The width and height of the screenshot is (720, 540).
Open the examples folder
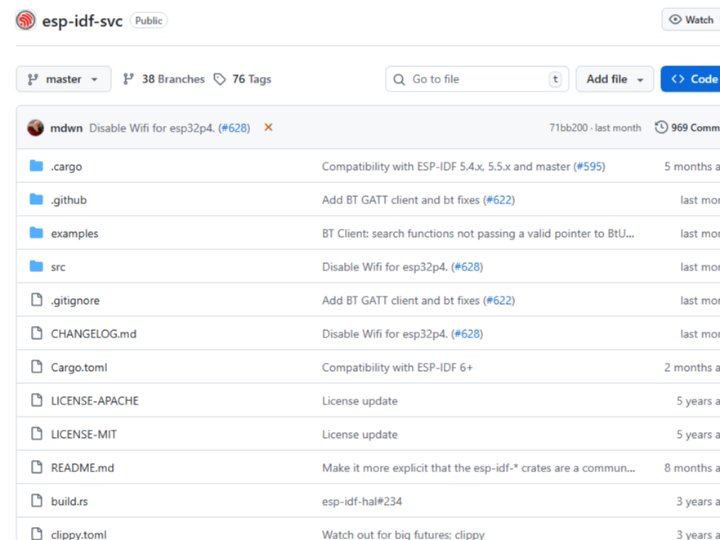pyautogui.click(x=75, y=234)
